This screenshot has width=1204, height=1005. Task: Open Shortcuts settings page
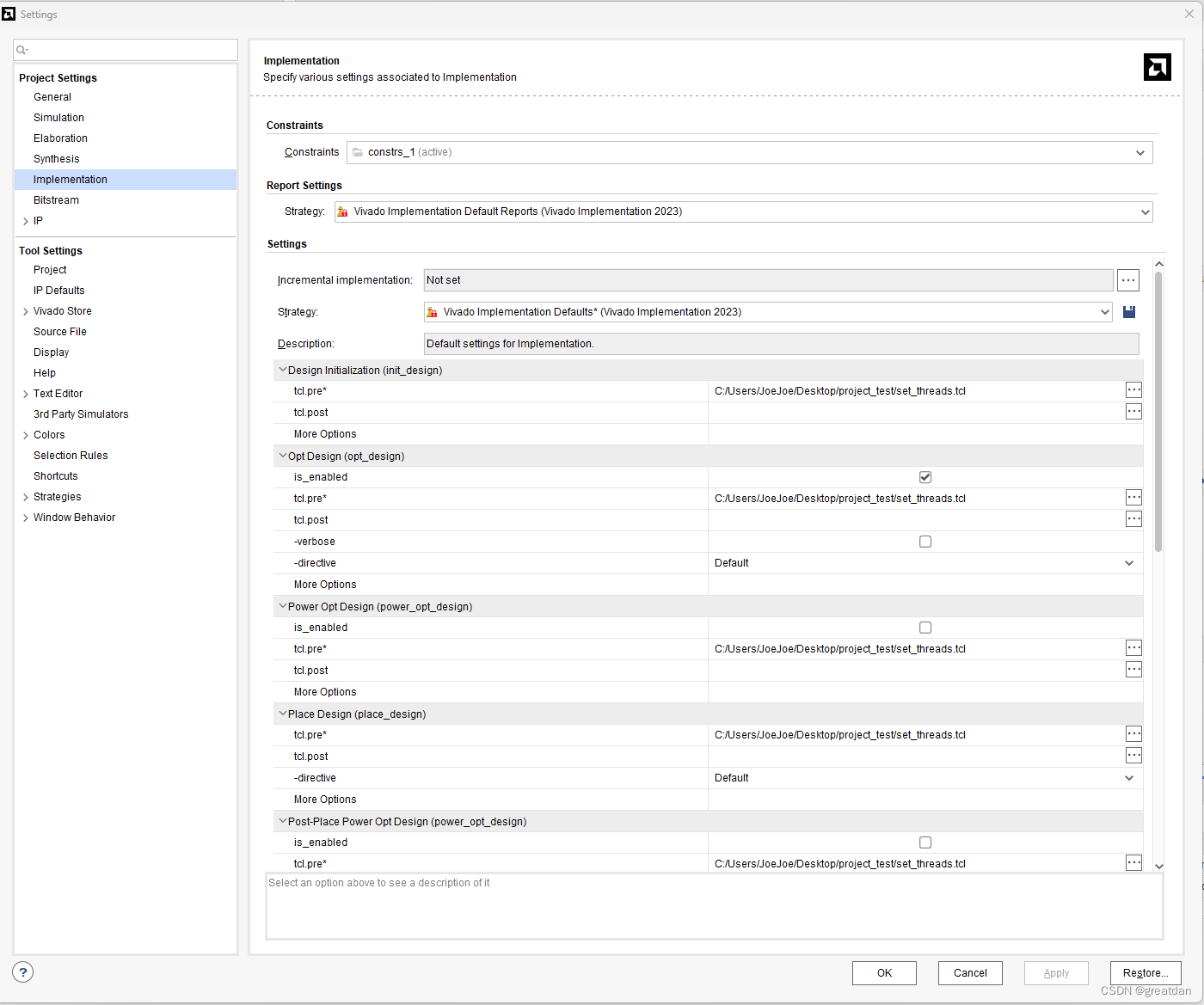click(x=55, y=476)
